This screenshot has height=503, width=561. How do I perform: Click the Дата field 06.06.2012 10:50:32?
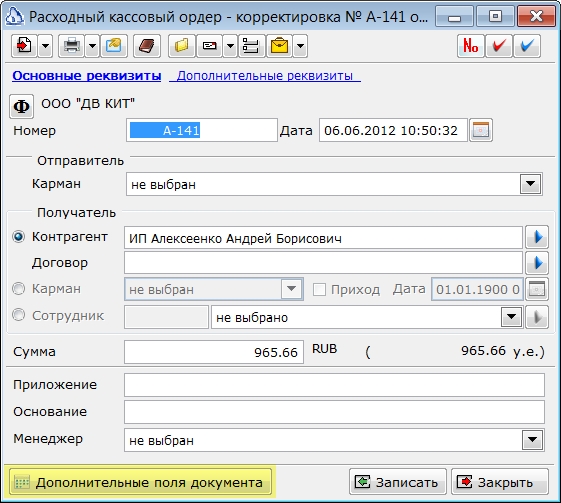(393, 130)
